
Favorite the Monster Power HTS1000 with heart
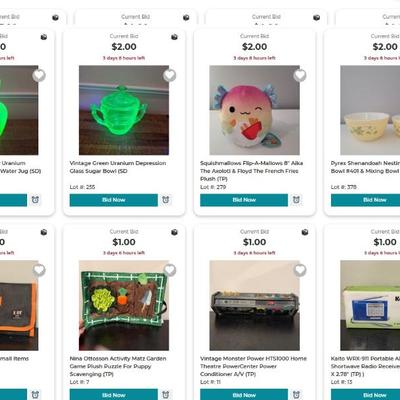click(x=300, y=270)
